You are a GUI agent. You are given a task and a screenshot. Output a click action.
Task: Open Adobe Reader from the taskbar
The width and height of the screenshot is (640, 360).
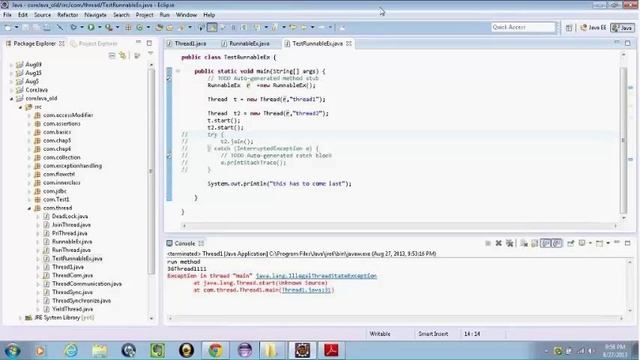pos(331,350)
